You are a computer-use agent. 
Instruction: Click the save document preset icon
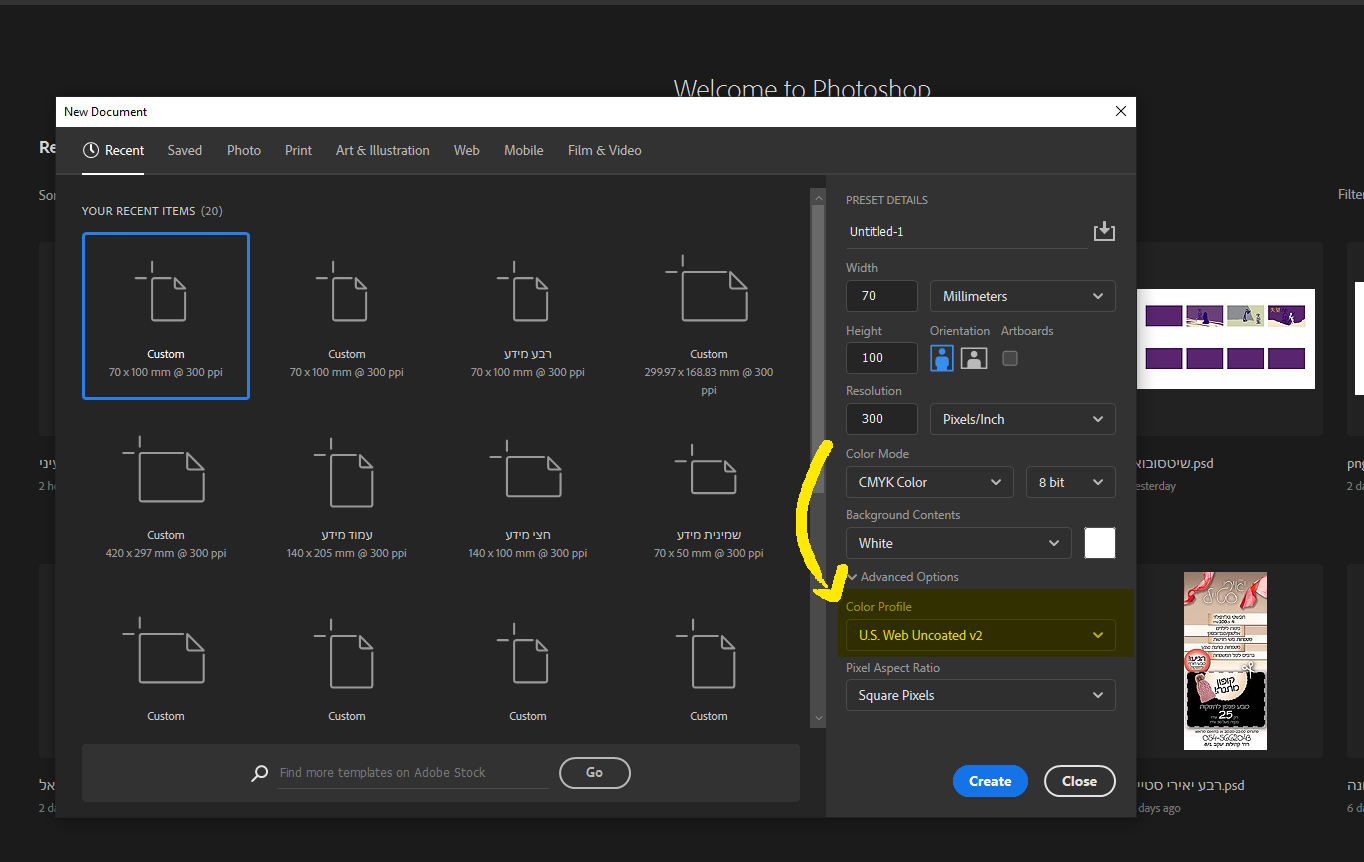click(x=1103, y=232)
